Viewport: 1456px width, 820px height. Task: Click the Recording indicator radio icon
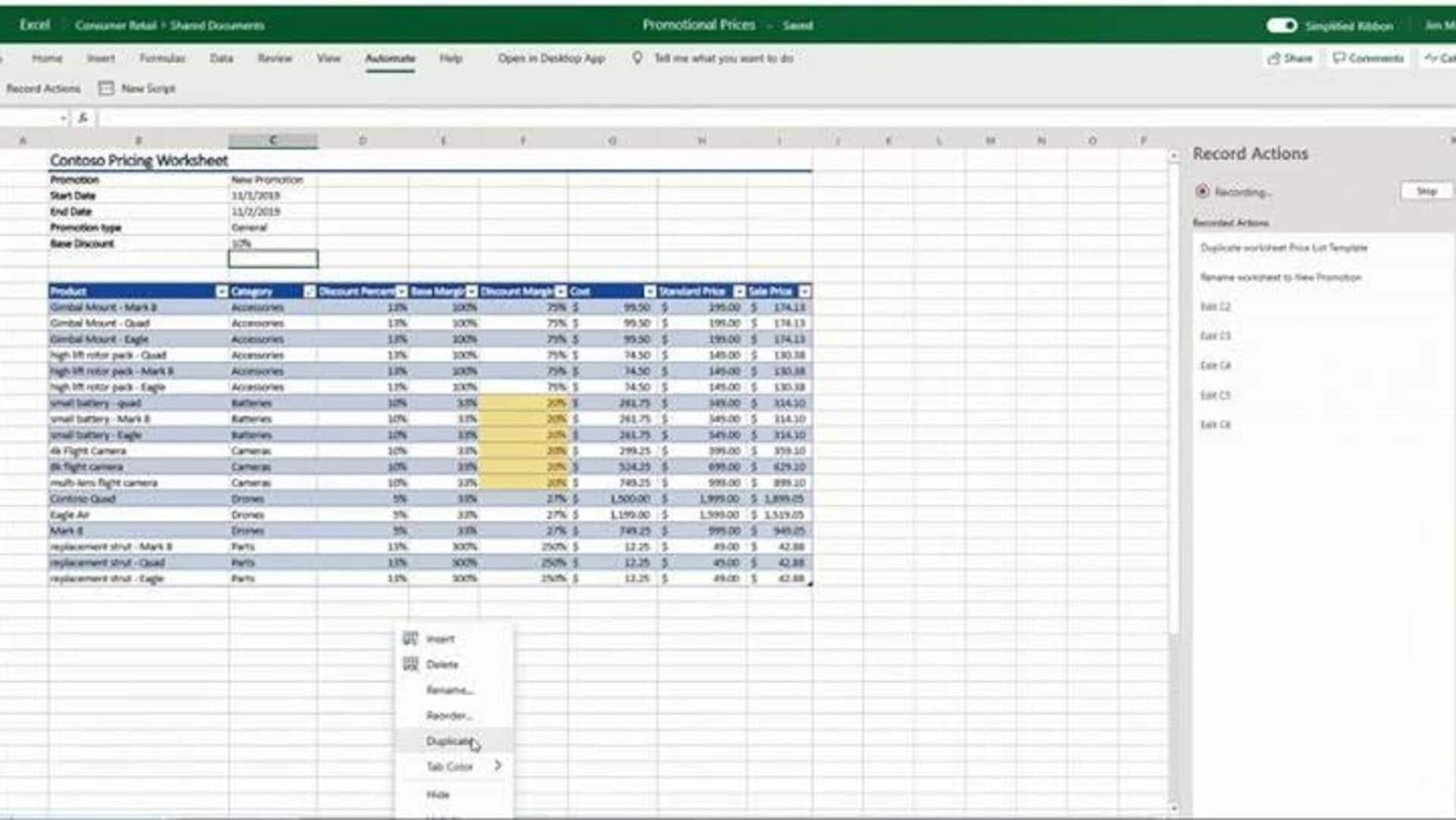point(1202,191)
